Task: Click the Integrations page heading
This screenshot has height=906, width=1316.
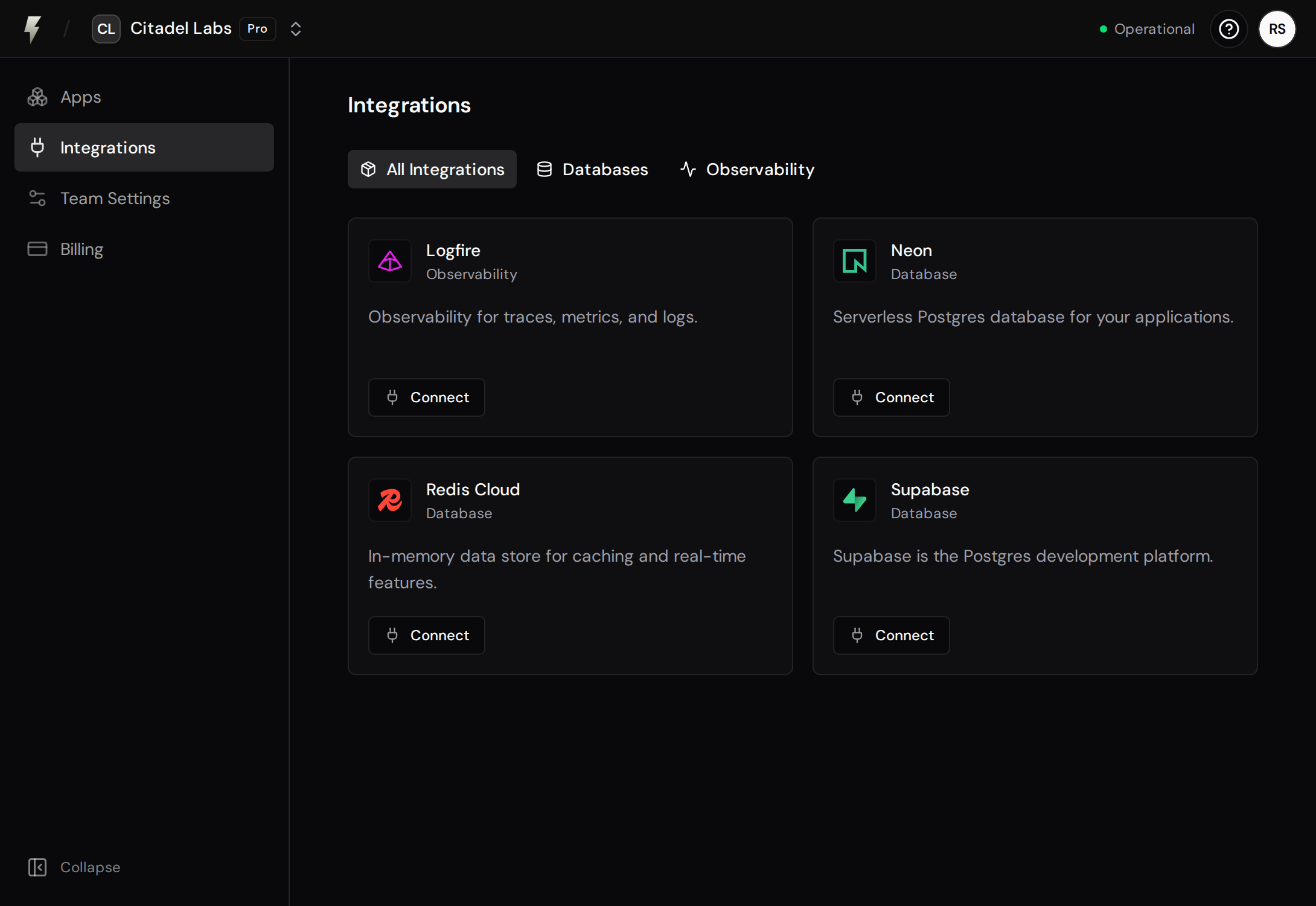Action: click(x=409, y=105)
